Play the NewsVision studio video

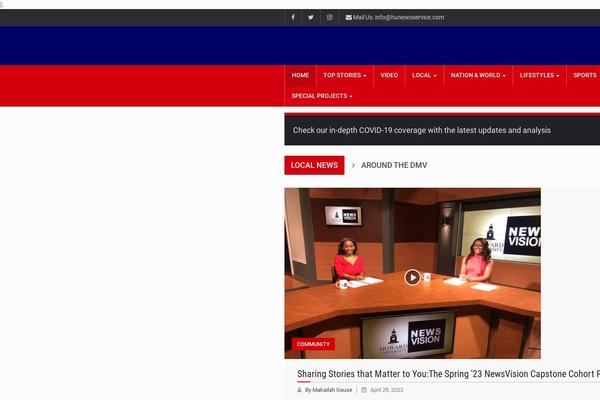[412, 277]
